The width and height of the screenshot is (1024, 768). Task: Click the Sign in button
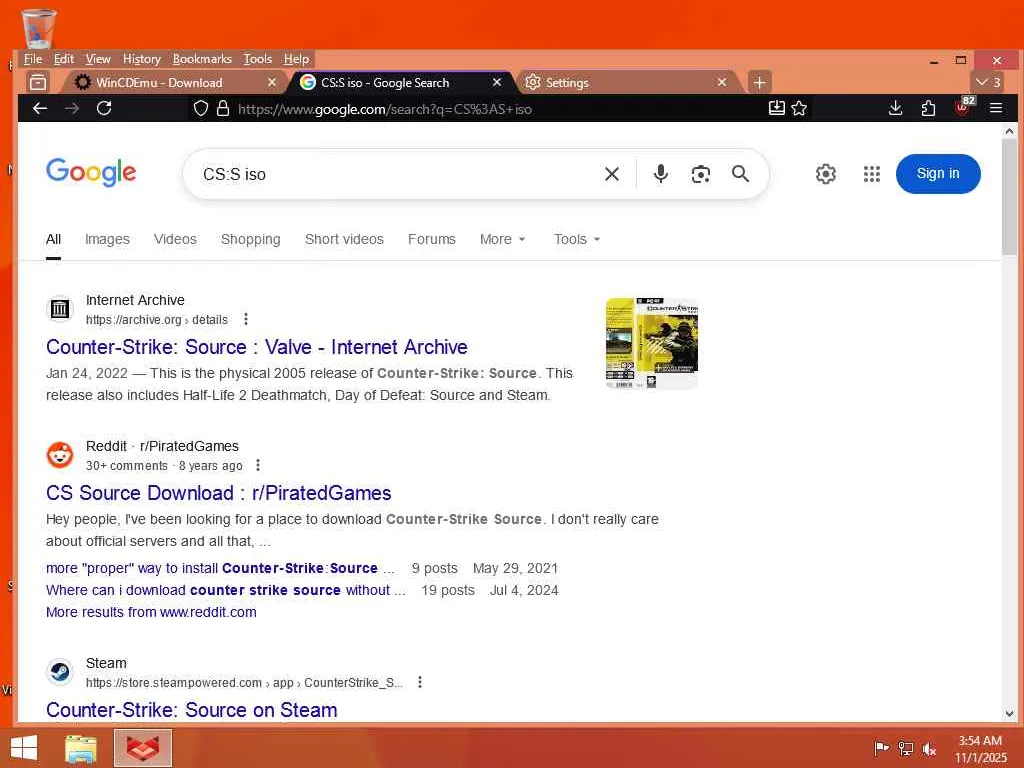938,174
